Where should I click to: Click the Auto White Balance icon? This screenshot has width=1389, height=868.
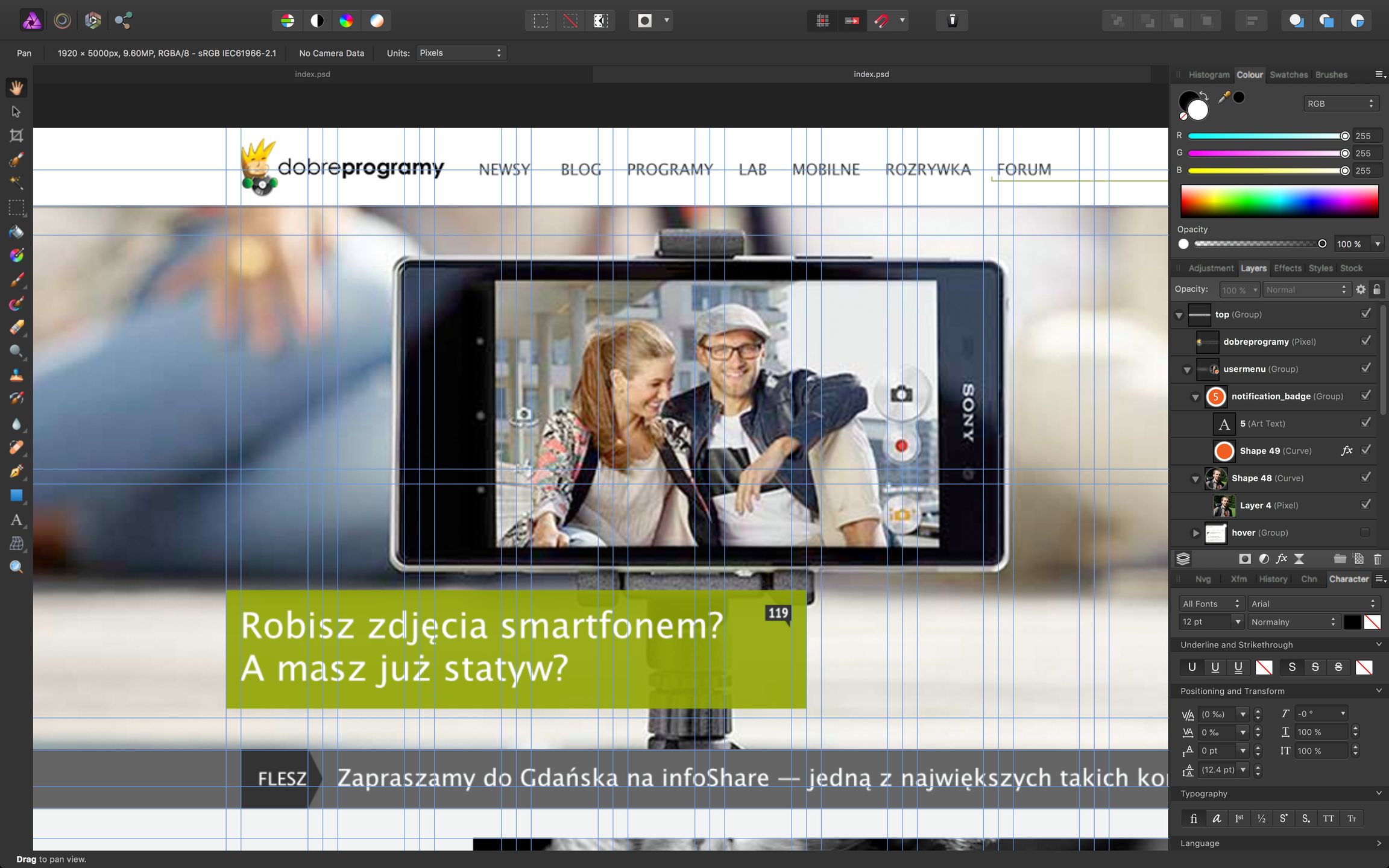(376, 21)
